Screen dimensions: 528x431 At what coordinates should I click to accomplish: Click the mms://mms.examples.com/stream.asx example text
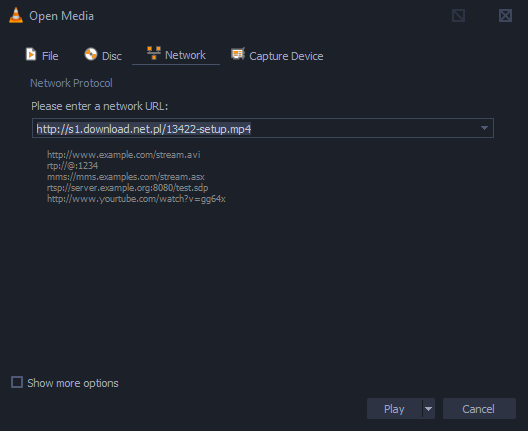126,177
